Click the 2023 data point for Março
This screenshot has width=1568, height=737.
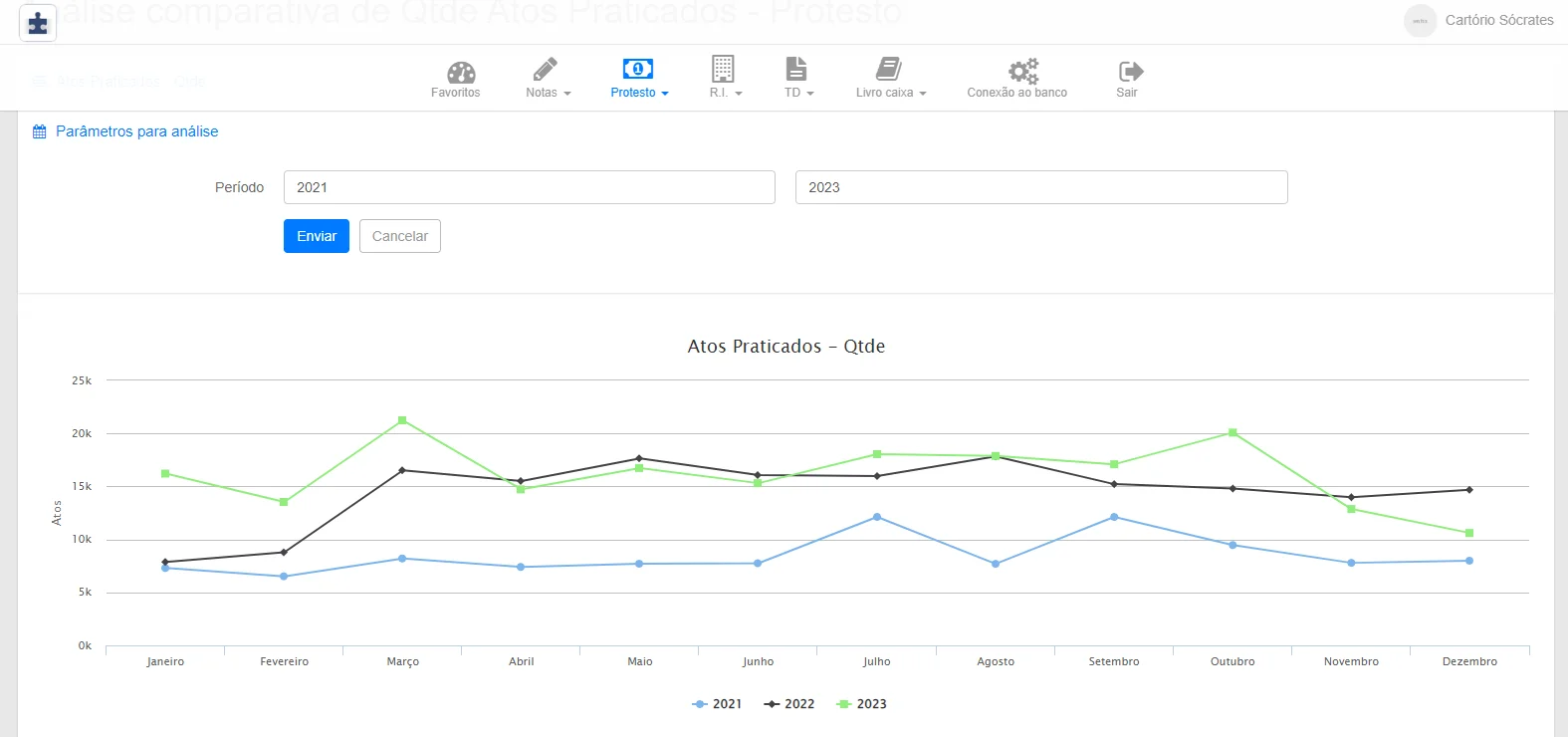tap(402, 420)
